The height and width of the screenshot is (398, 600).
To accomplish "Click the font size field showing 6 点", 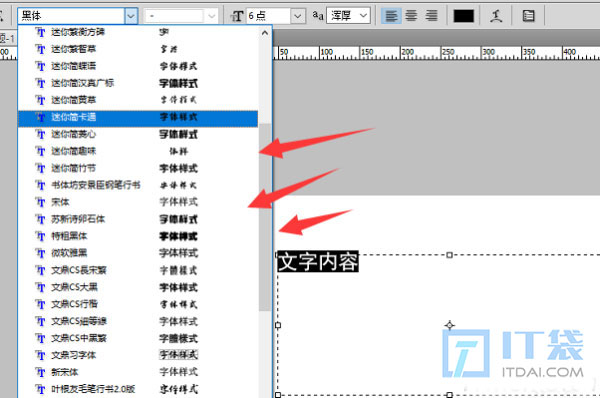I will (x=268, y=16).
